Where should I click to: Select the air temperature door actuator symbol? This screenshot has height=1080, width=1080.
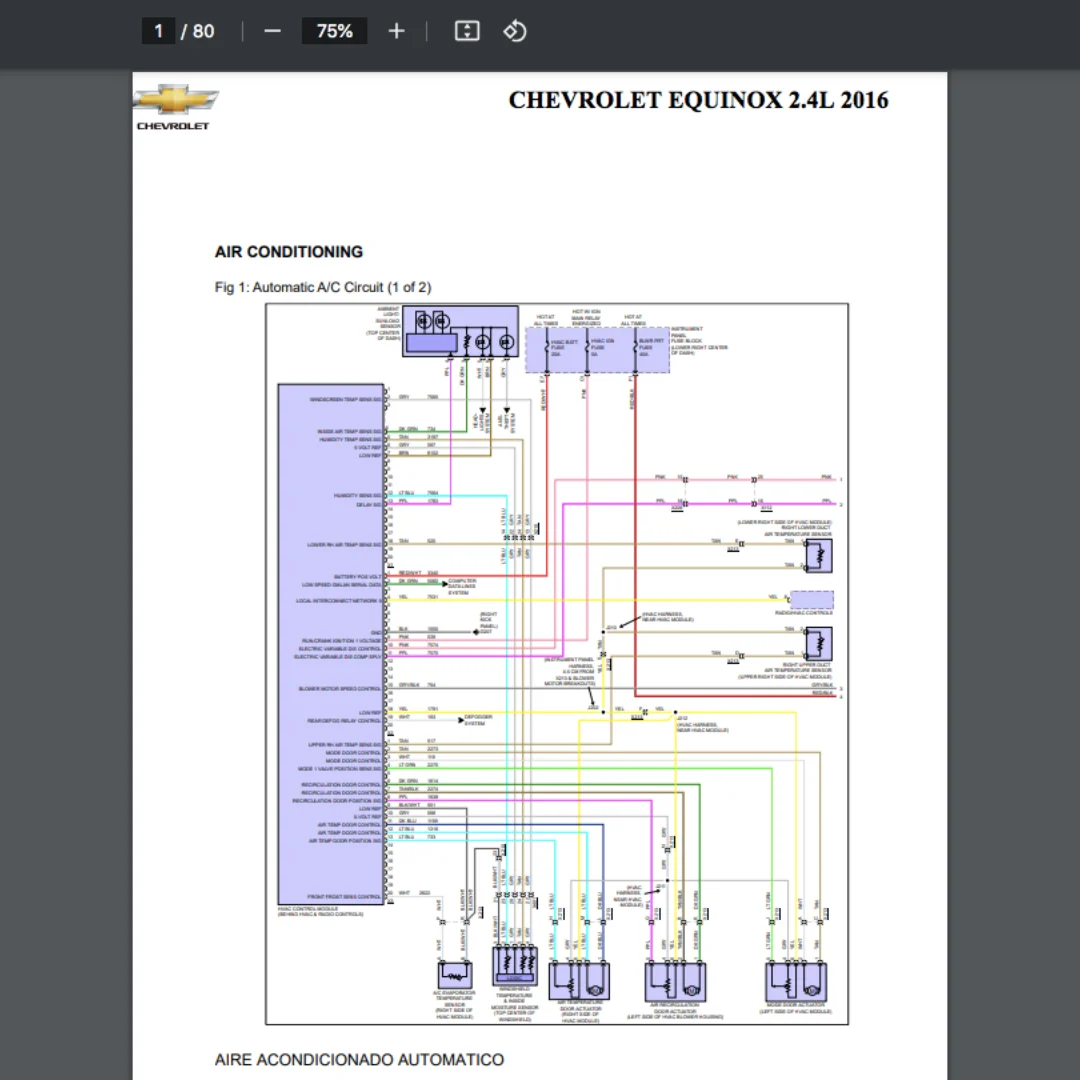(579, 982)
